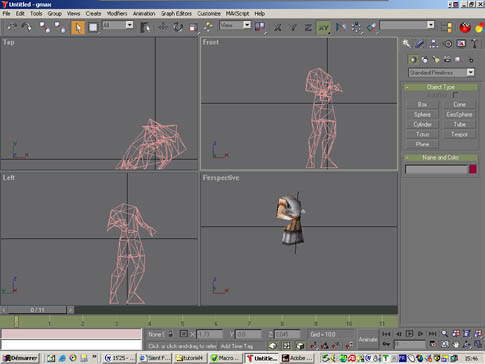Activate the Select and Link tool

coord(45,27)
